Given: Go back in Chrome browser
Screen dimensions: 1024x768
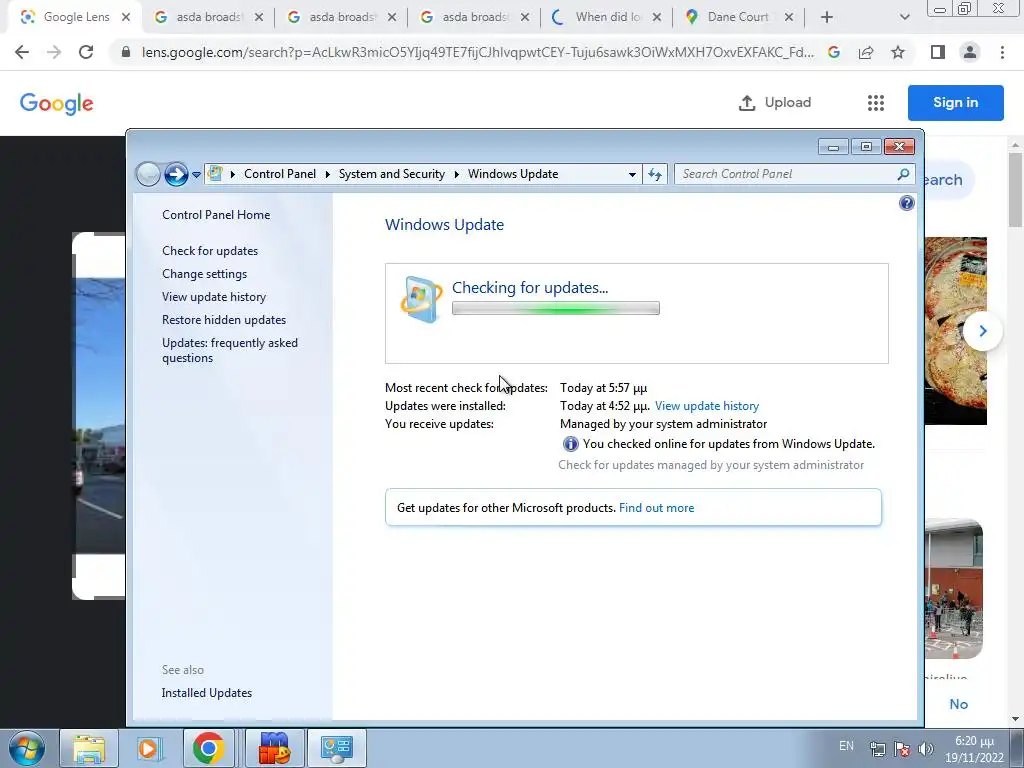Looking at the screenshot, I should click(x=22, y=52).
